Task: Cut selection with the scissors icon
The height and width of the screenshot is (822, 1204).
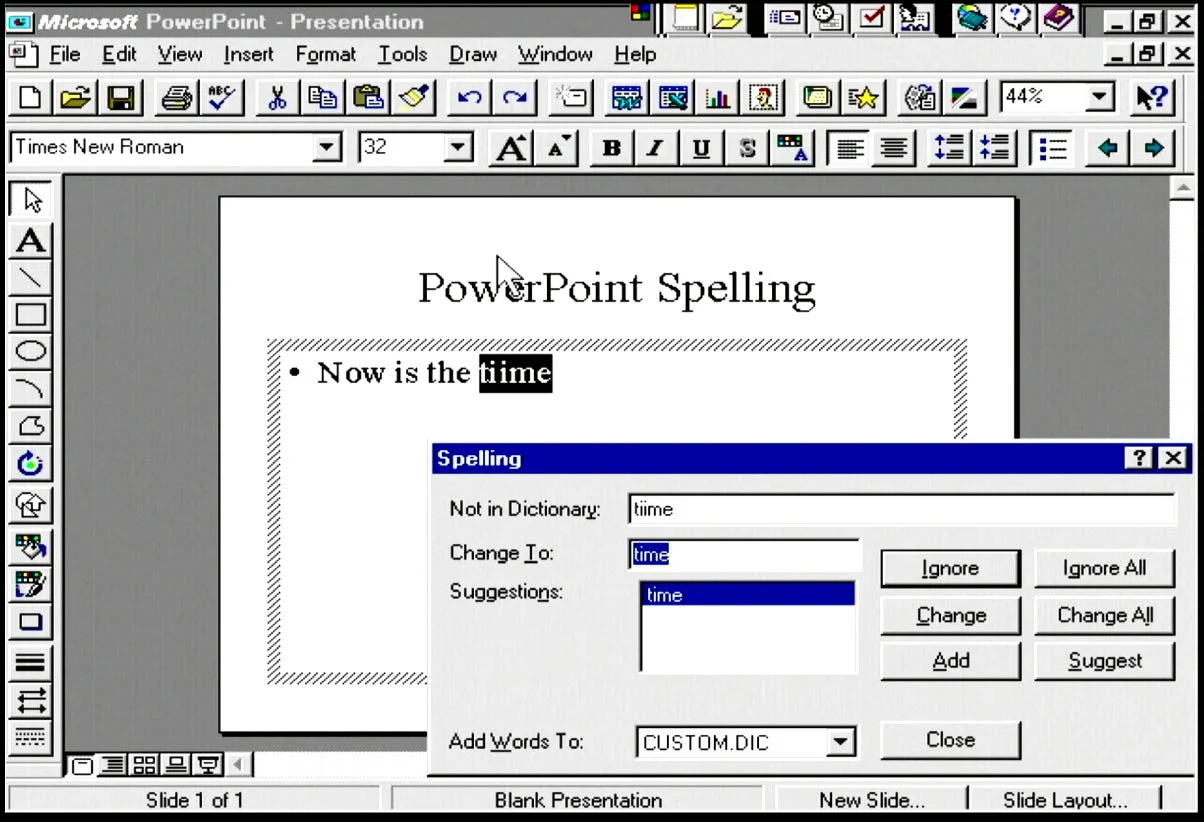Action: [277, 98]
